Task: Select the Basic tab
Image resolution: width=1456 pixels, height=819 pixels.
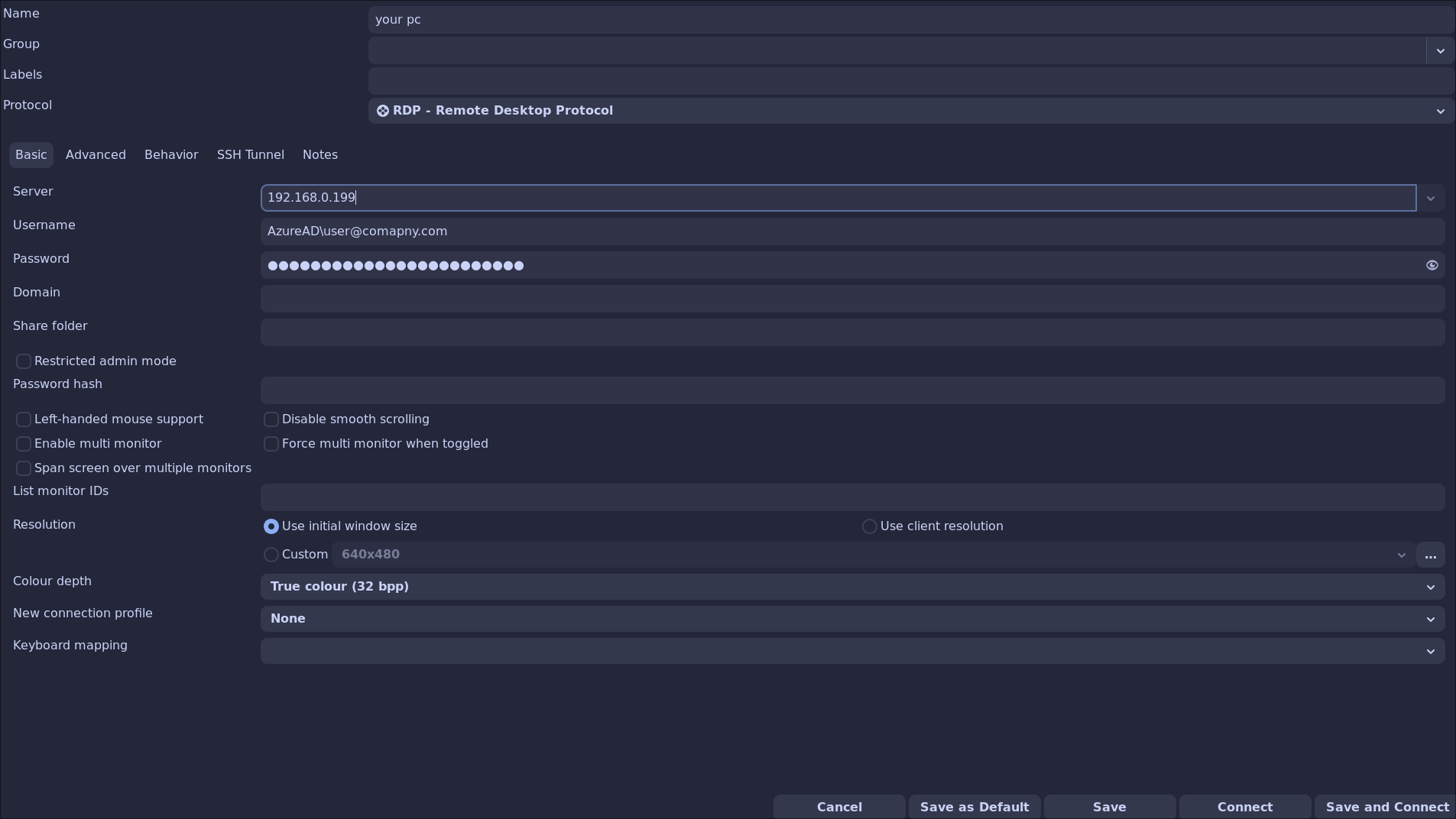Action: coord(31,155)
